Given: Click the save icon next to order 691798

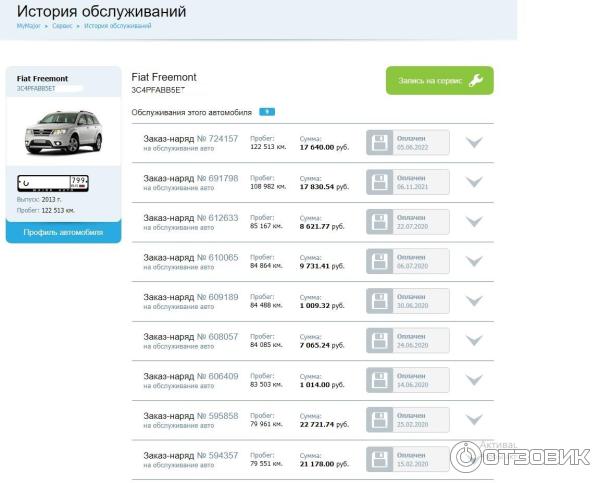Looking at the screenshot, I should coord(380,182).
